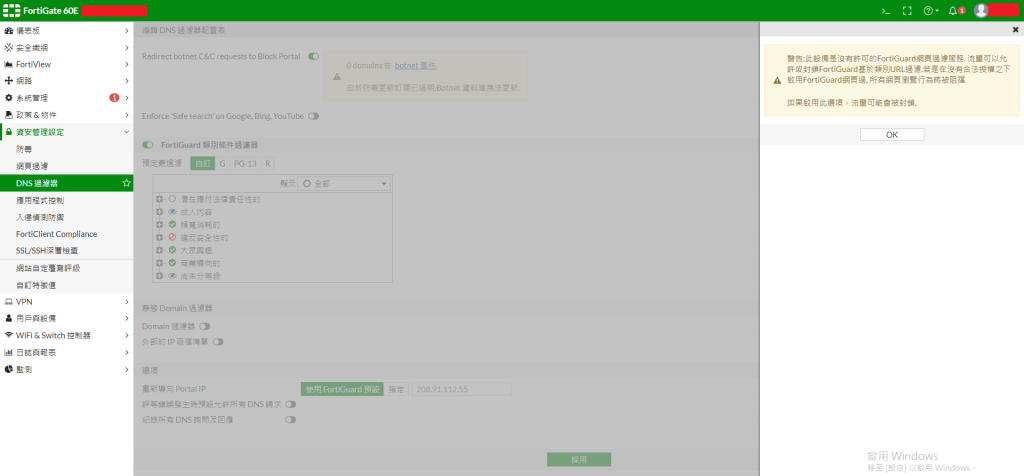Click the full screen icon in header
The height and width of the screenshot is (476, 1024).
click(x=906, y=10)
